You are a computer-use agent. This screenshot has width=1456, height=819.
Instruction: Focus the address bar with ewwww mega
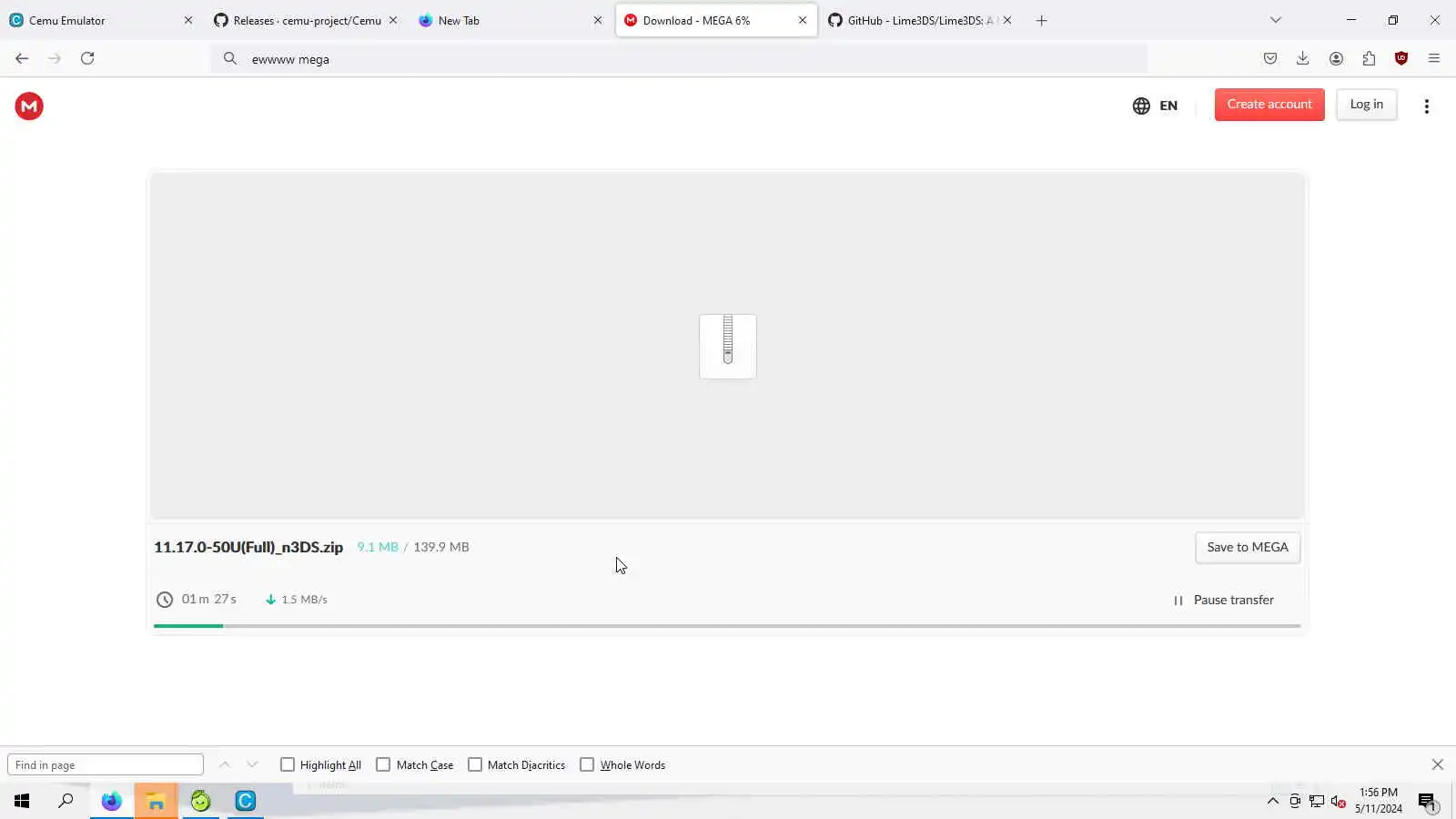(679, 59)
